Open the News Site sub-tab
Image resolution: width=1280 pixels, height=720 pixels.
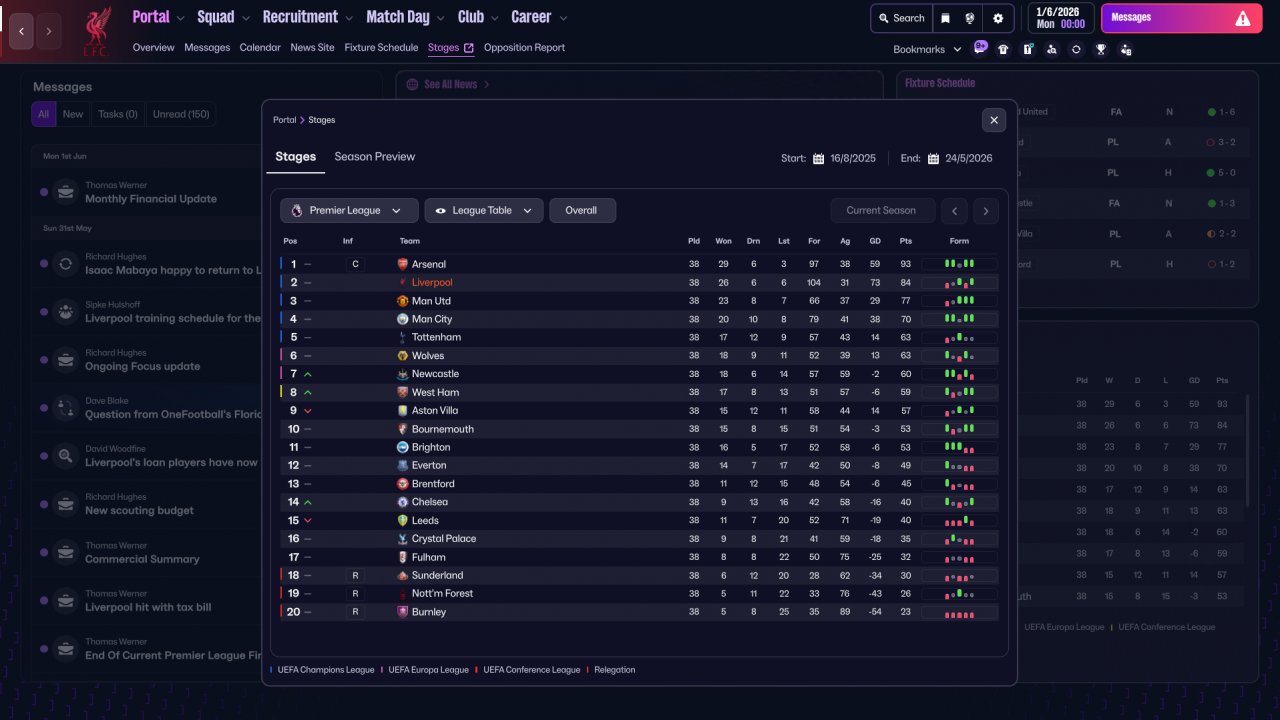tap(312, 48)
